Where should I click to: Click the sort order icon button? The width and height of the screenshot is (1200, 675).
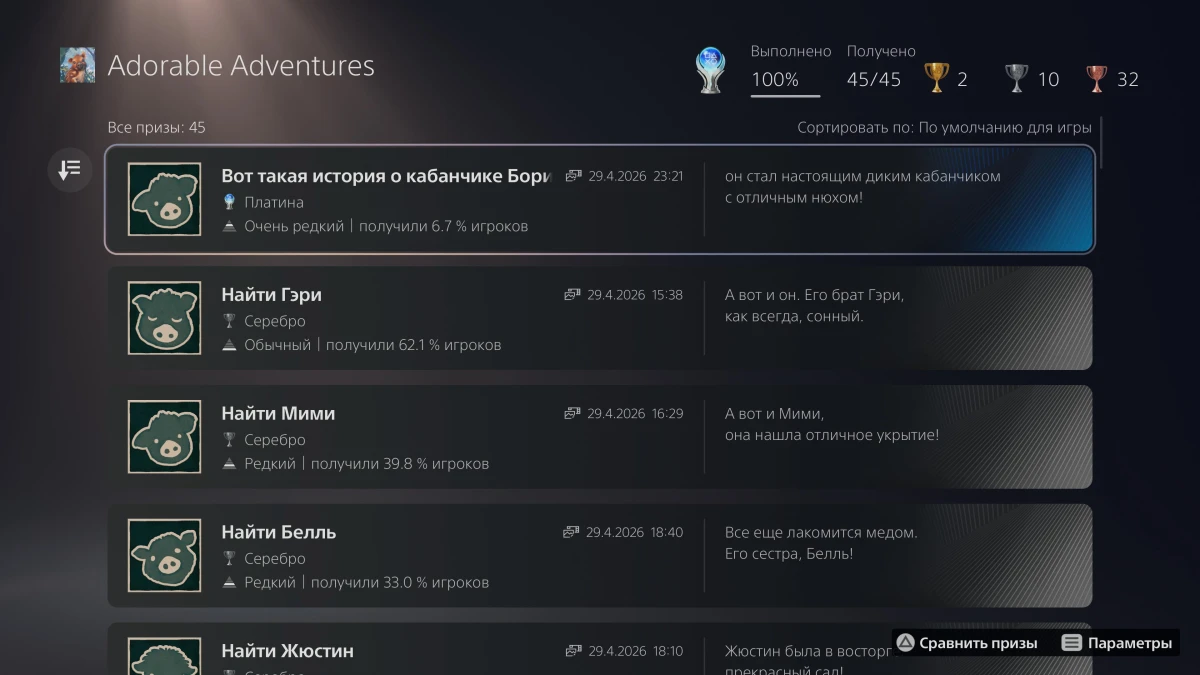point(69,170)
